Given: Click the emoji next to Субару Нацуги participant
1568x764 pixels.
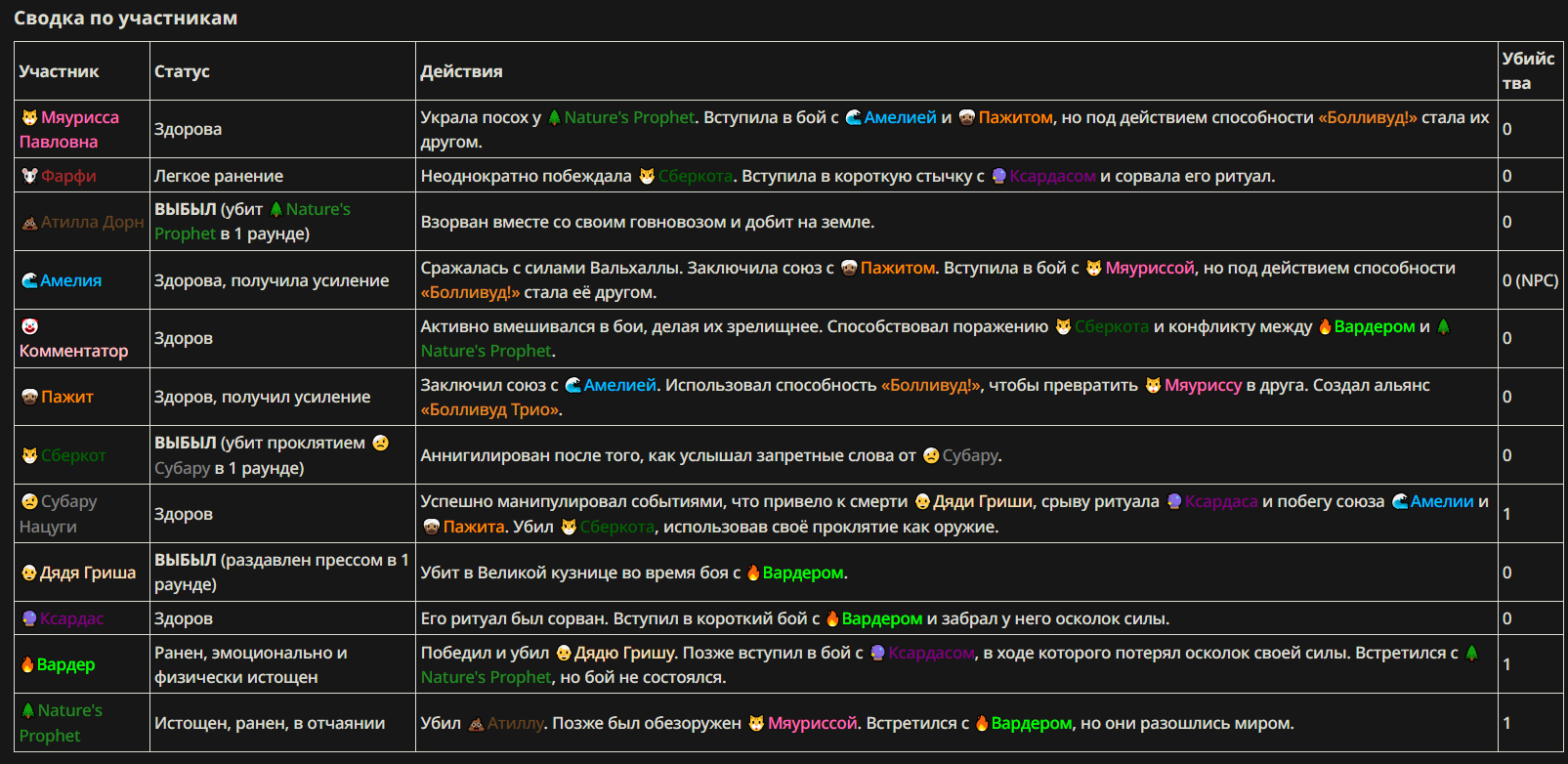Looking at the screenshot, I should (x=29, y=501).
